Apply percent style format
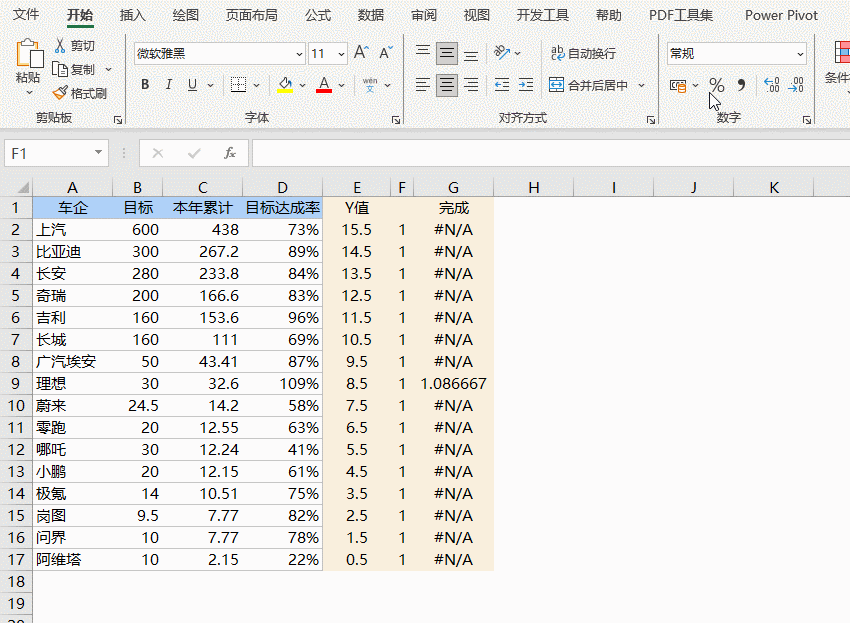 [x=717, y=85]
